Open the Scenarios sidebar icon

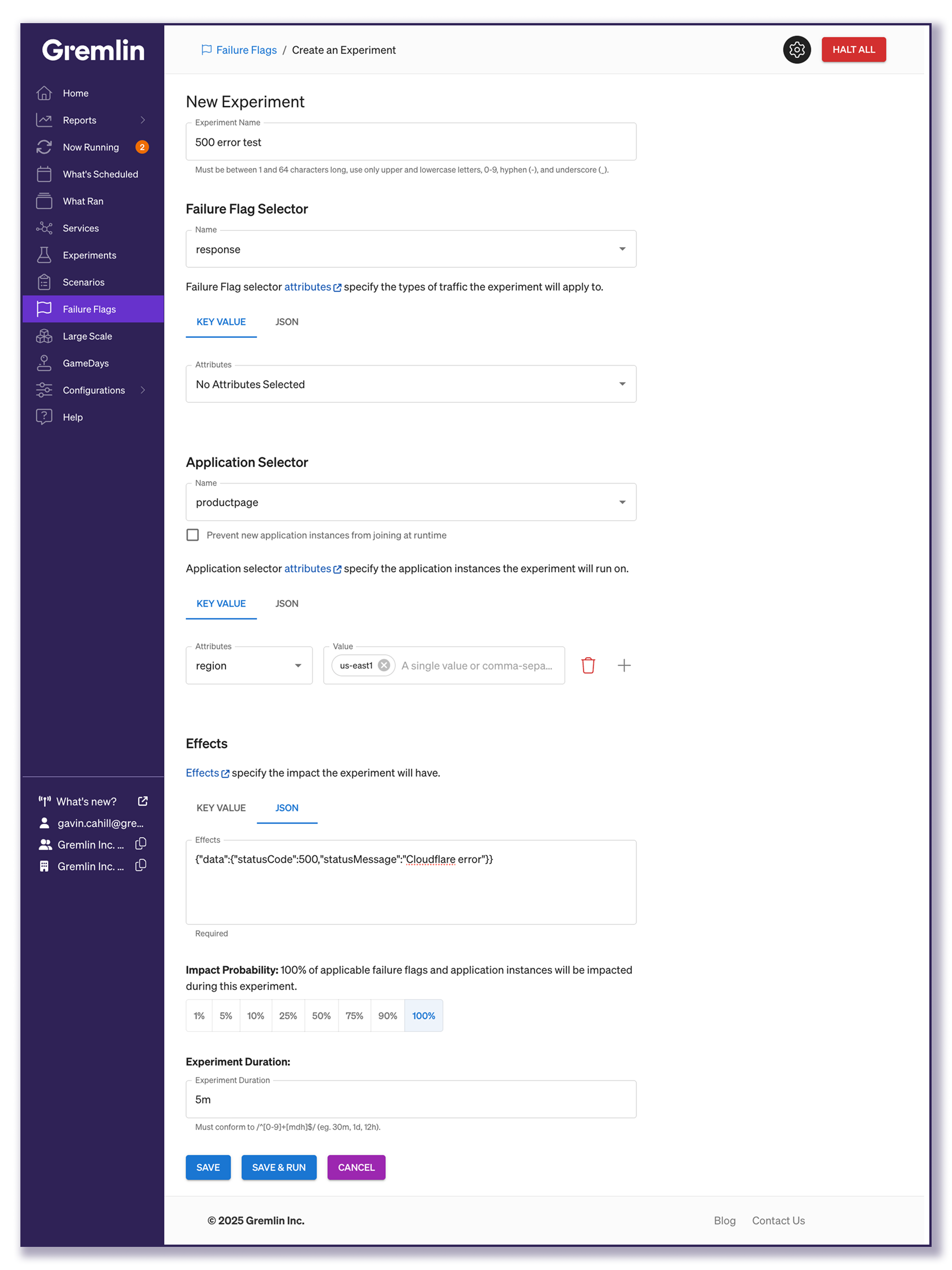44,282
